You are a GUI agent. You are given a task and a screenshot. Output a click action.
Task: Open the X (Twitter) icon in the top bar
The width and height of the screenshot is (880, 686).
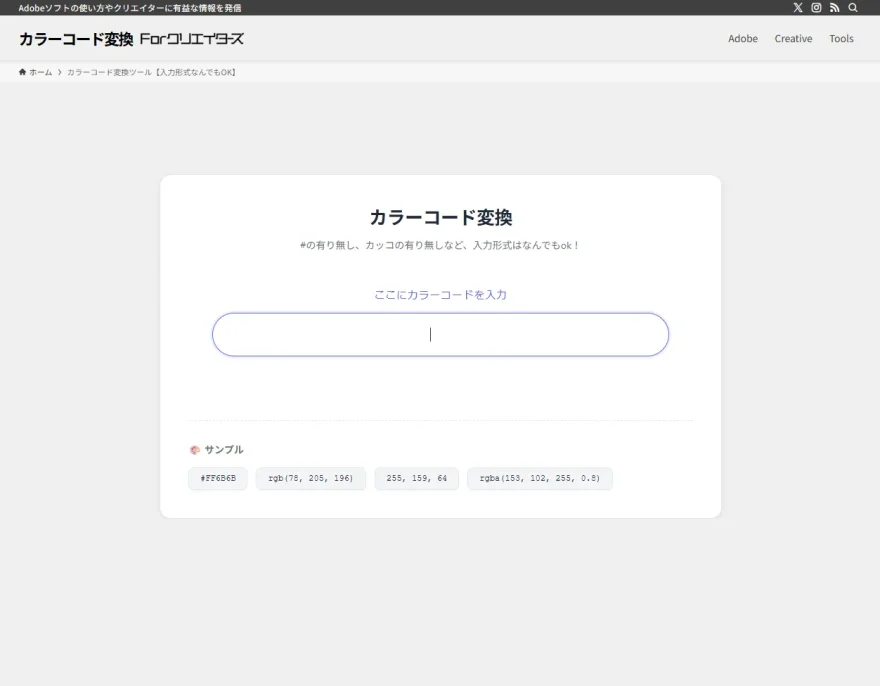point(798,8)
